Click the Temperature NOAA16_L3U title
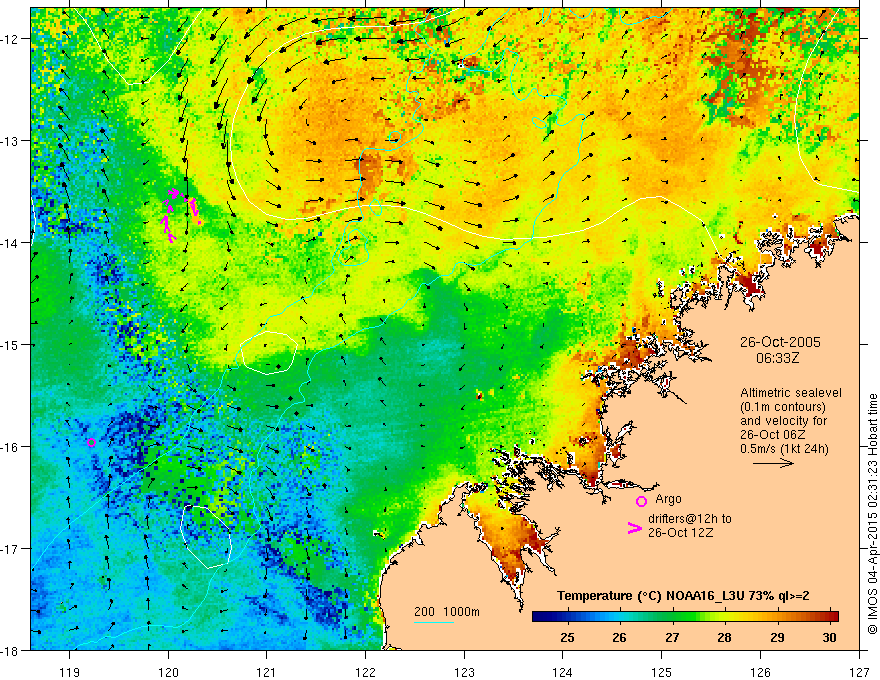 coord(683,595)
